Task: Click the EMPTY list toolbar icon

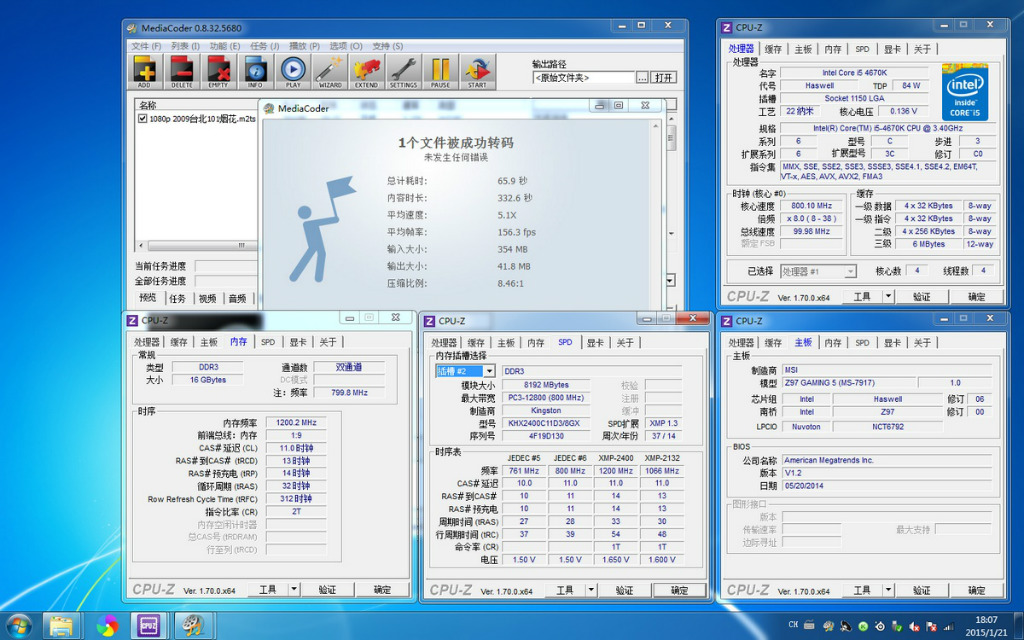Action: 218,72
